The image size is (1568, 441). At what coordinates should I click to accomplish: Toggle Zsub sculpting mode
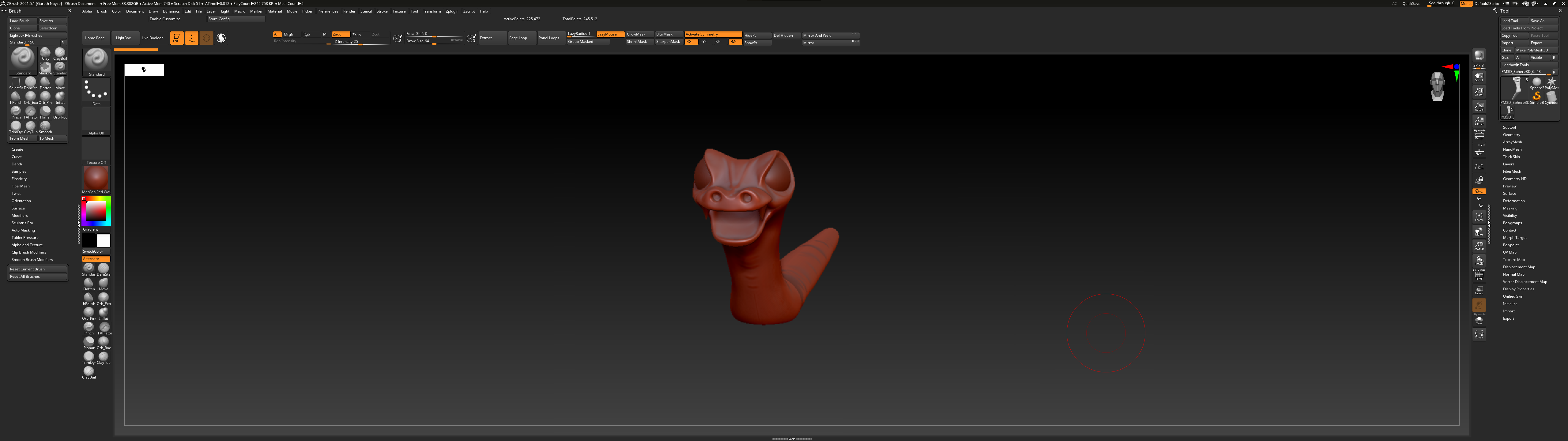point(357,35)
